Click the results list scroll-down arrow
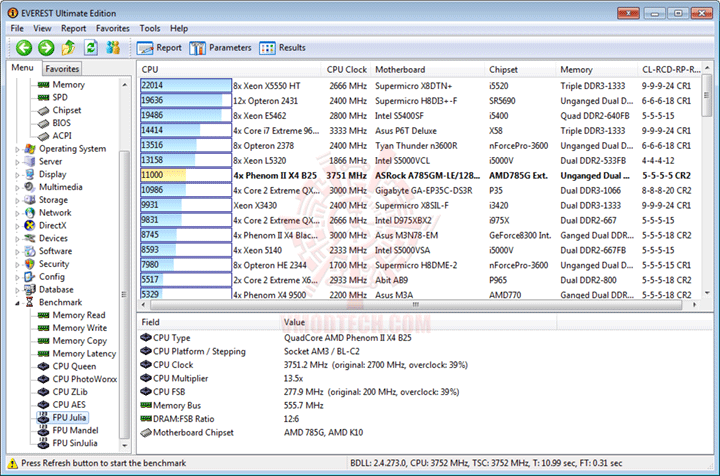This screenshot has height=476, width=720. pyautogui.click(x=707, y=293)
